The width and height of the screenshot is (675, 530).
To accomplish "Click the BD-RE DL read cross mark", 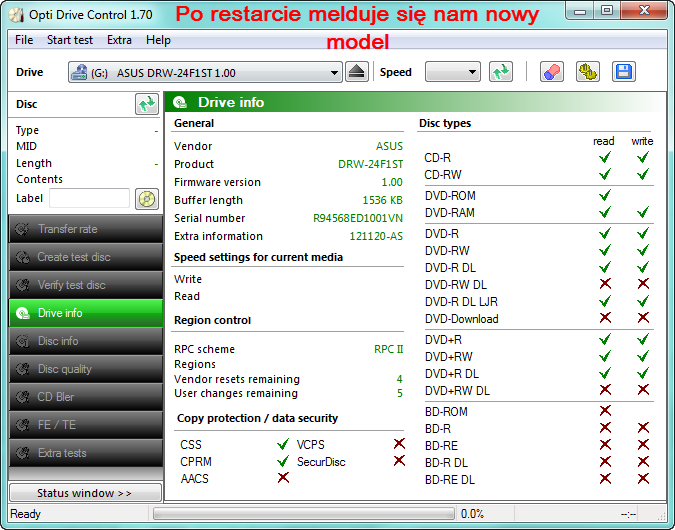I will pos(605,478).
